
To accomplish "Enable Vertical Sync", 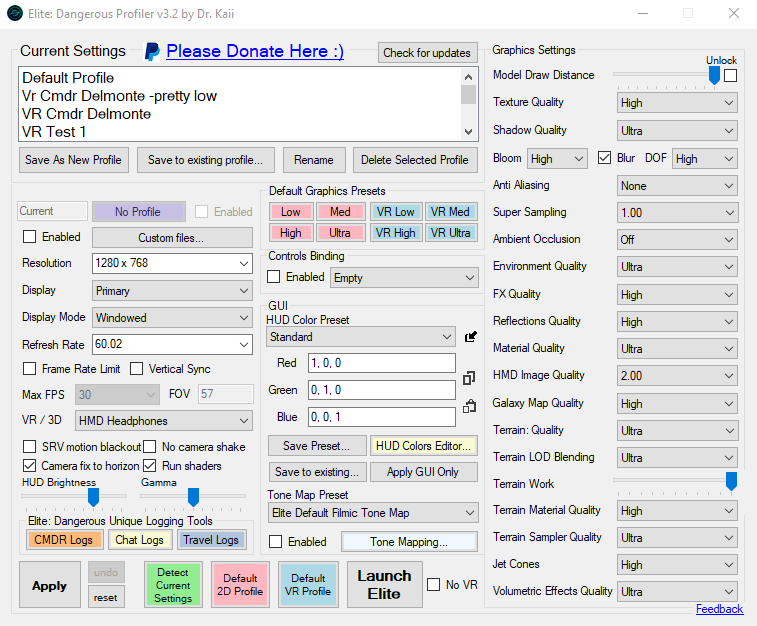I will pos(137,369).
